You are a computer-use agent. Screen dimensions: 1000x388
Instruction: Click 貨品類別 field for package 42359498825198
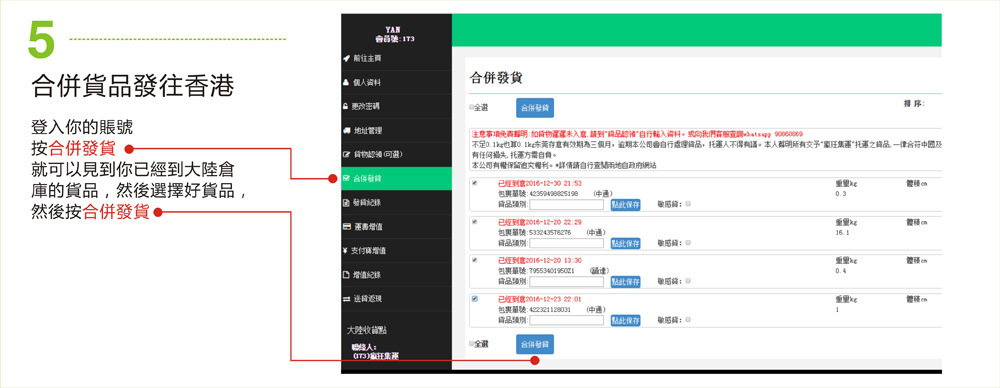[566, 205]
